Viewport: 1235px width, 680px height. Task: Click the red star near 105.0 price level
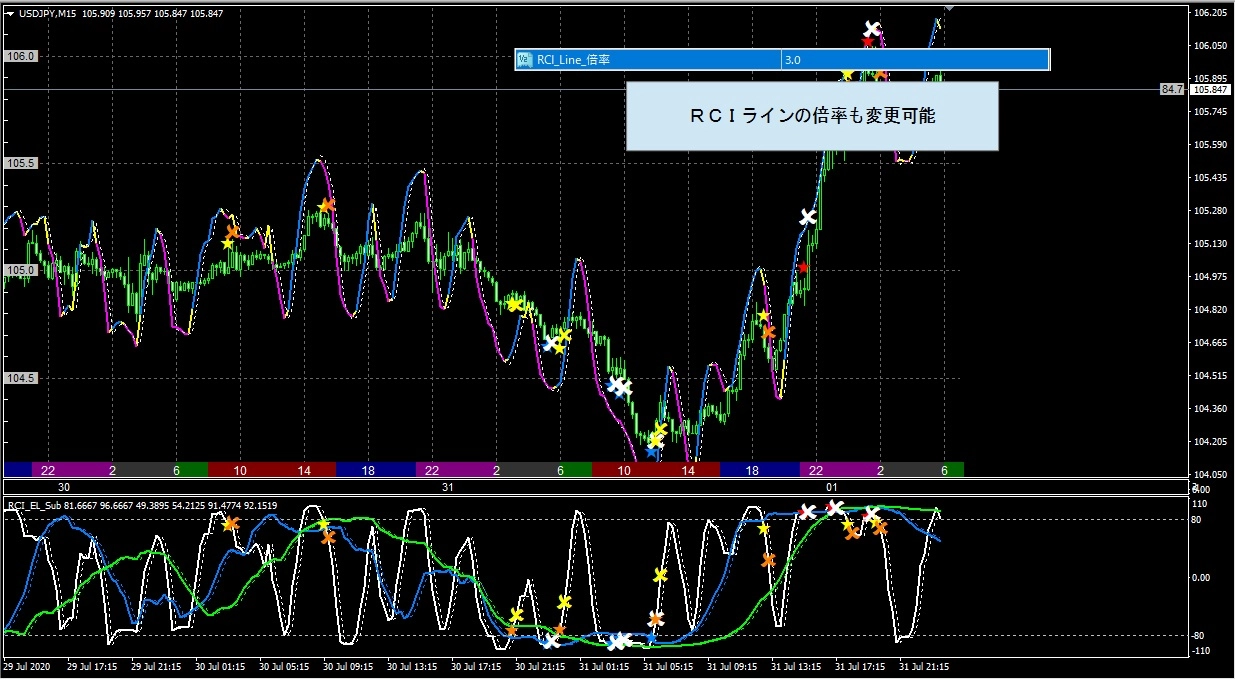802,268
